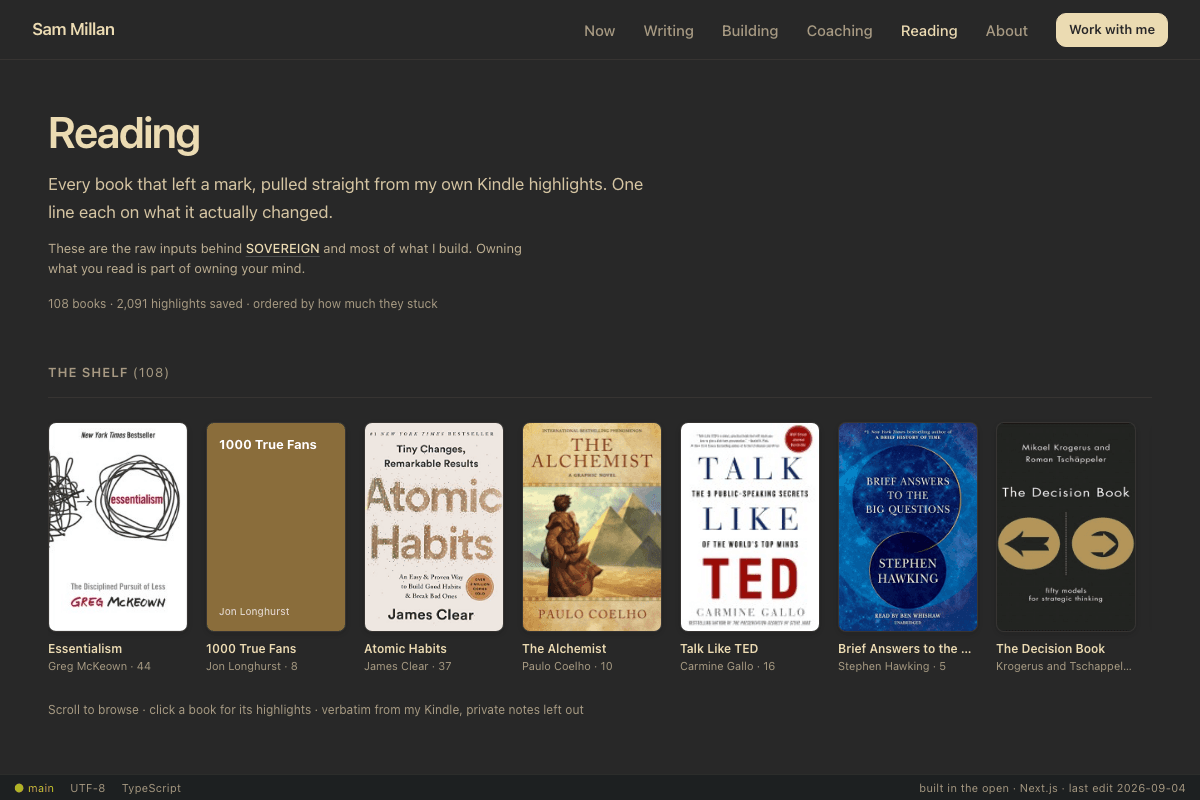This screenshot has height=800, width=1200.
Task: Click TypeScript in the status bar
Action: (x=151, y=788)
